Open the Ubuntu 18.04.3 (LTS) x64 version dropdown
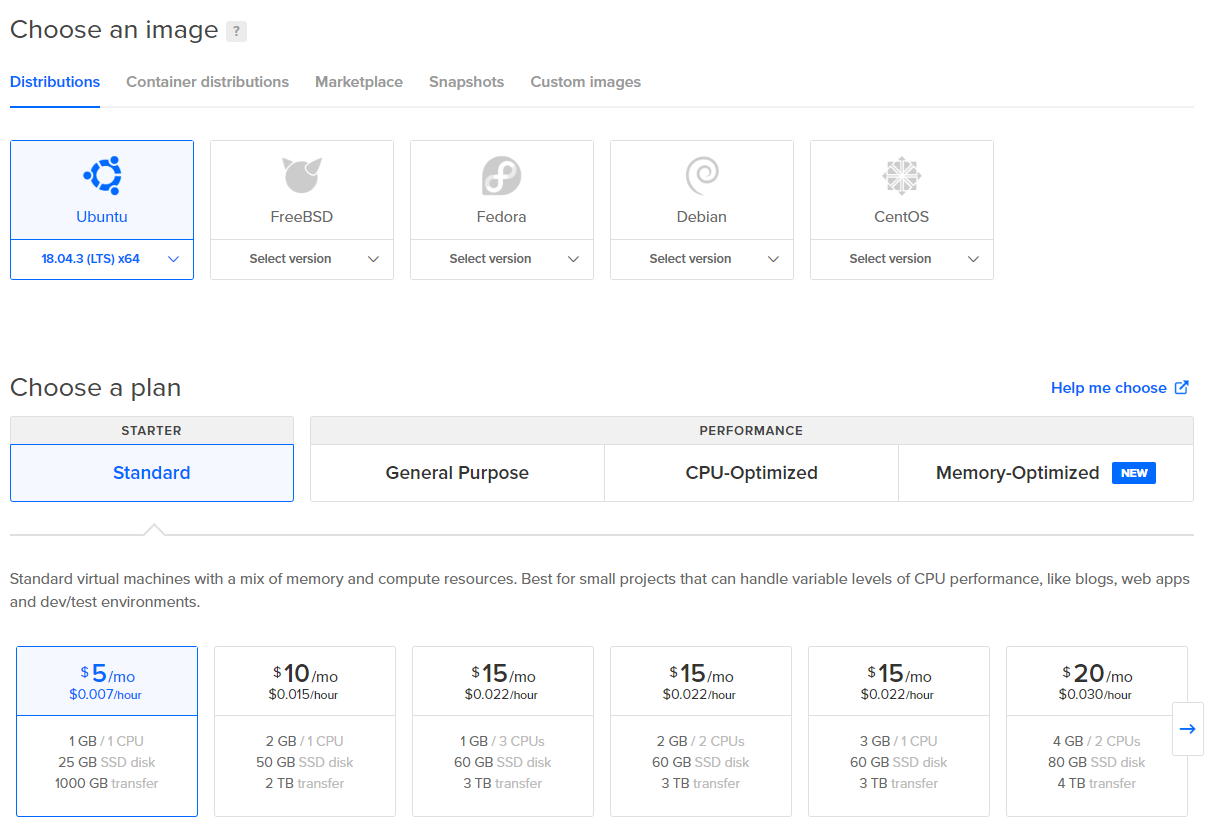Viewport: 1214px width, 834px height. point(102,259)
